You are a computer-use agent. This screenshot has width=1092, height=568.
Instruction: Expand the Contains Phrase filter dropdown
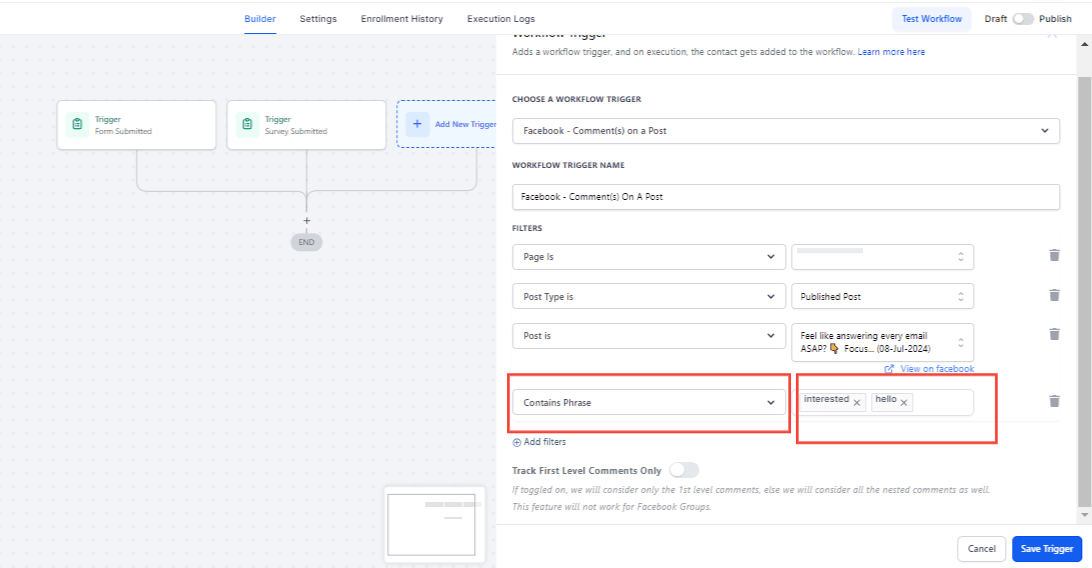648,402
